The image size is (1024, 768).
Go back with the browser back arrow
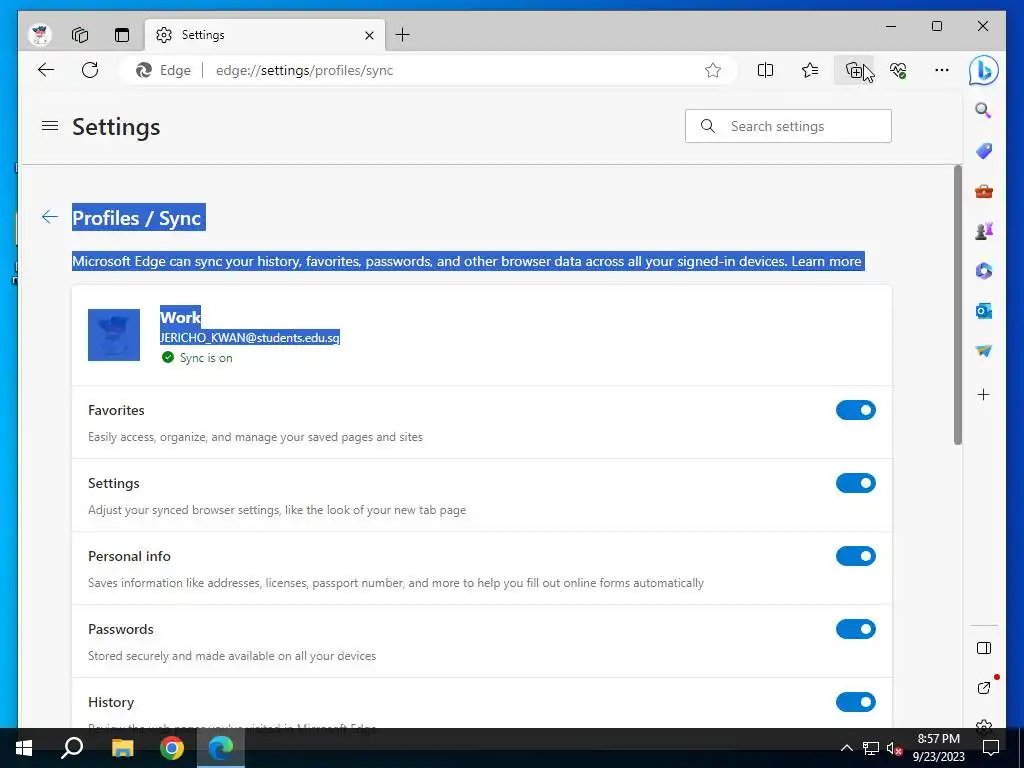click(x=46, y=70)
